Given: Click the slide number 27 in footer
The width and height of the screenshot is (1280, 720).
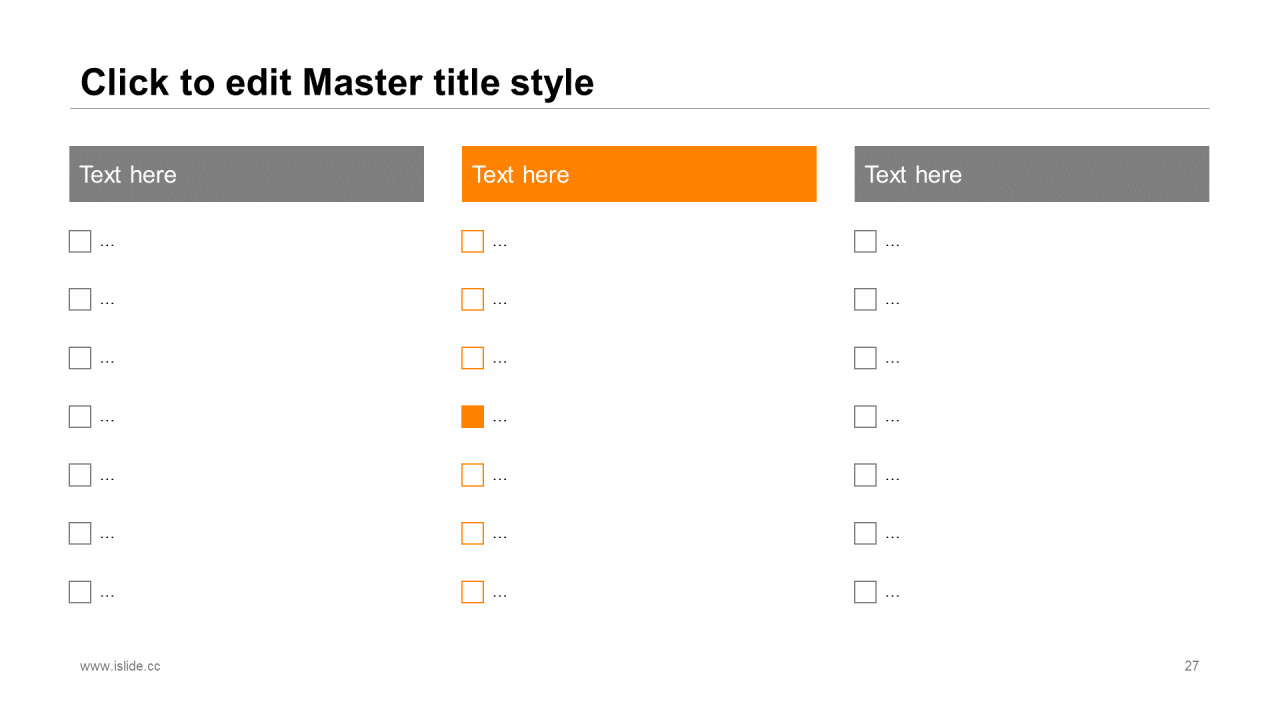Looking at the screenshot, I should pyautogui.click(x=1191, y=666).
